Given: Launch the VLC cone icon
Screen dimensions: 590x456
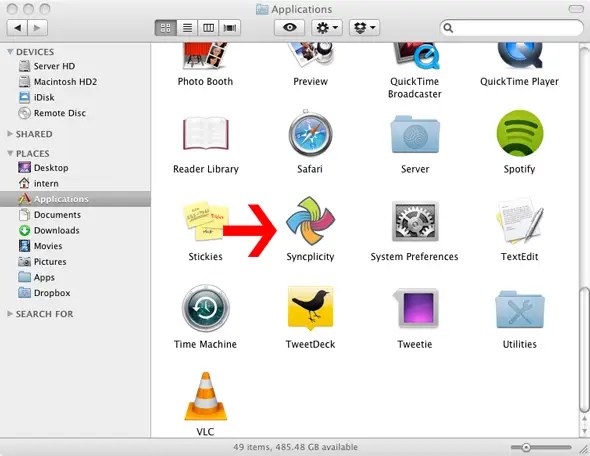Looking at the screenshot, I should pos(205,396).
